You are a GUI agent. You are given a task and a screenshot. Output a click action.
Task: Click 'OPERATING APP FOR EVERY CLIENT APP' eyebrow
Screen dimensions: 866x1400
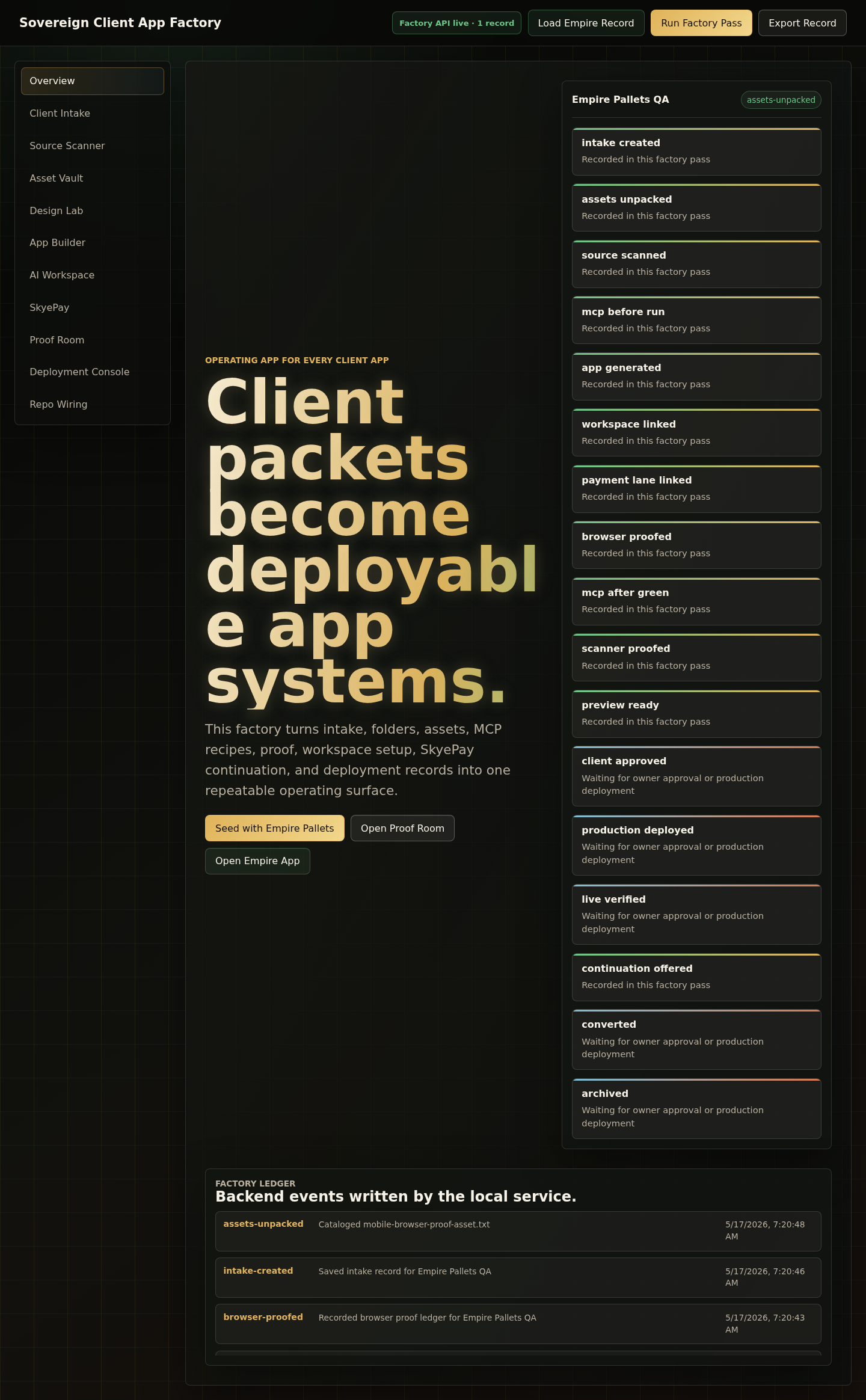(297, 360)
